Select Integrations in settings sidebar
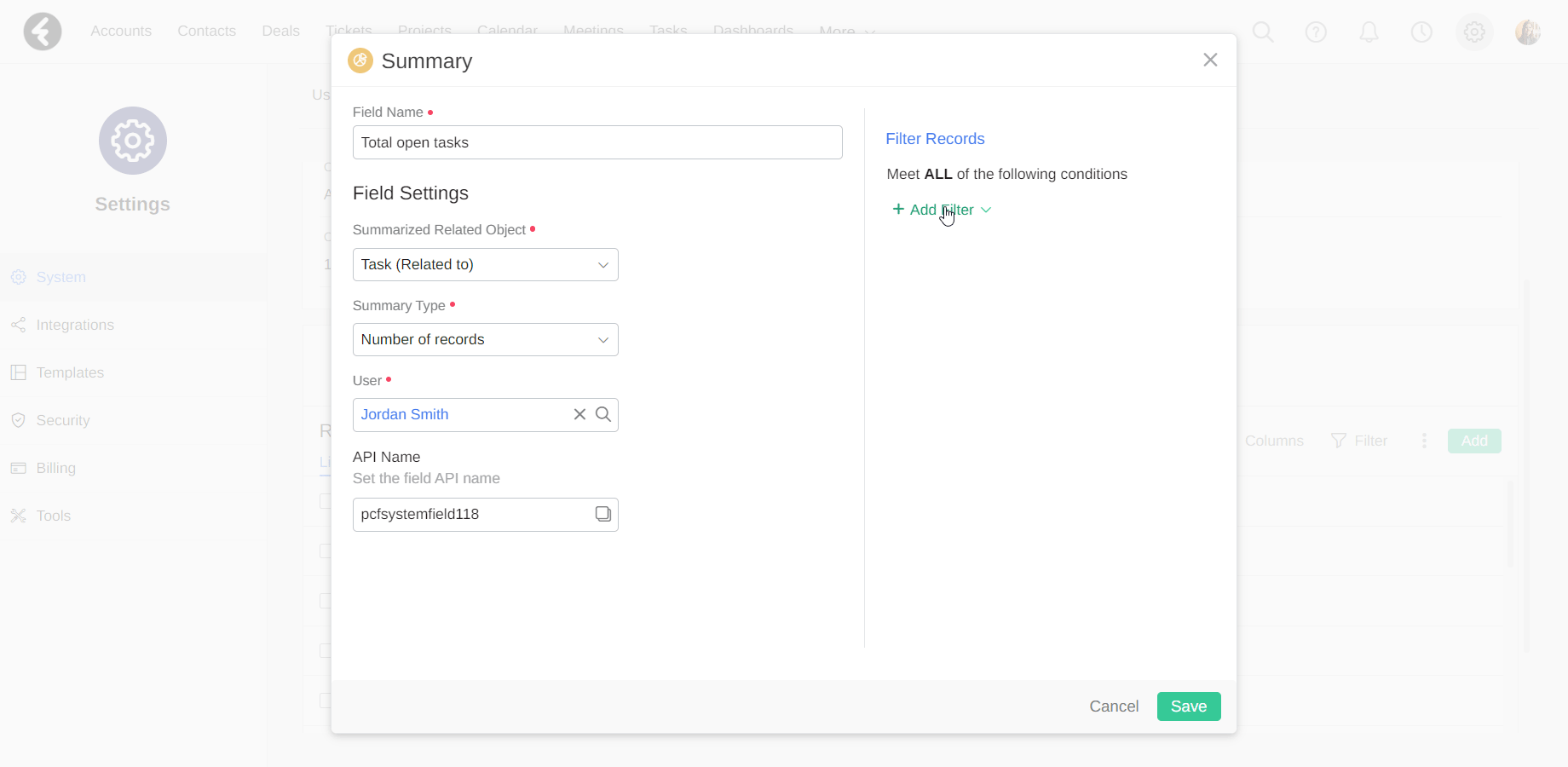The image size is (1568, 767). [x=133, y=325]
